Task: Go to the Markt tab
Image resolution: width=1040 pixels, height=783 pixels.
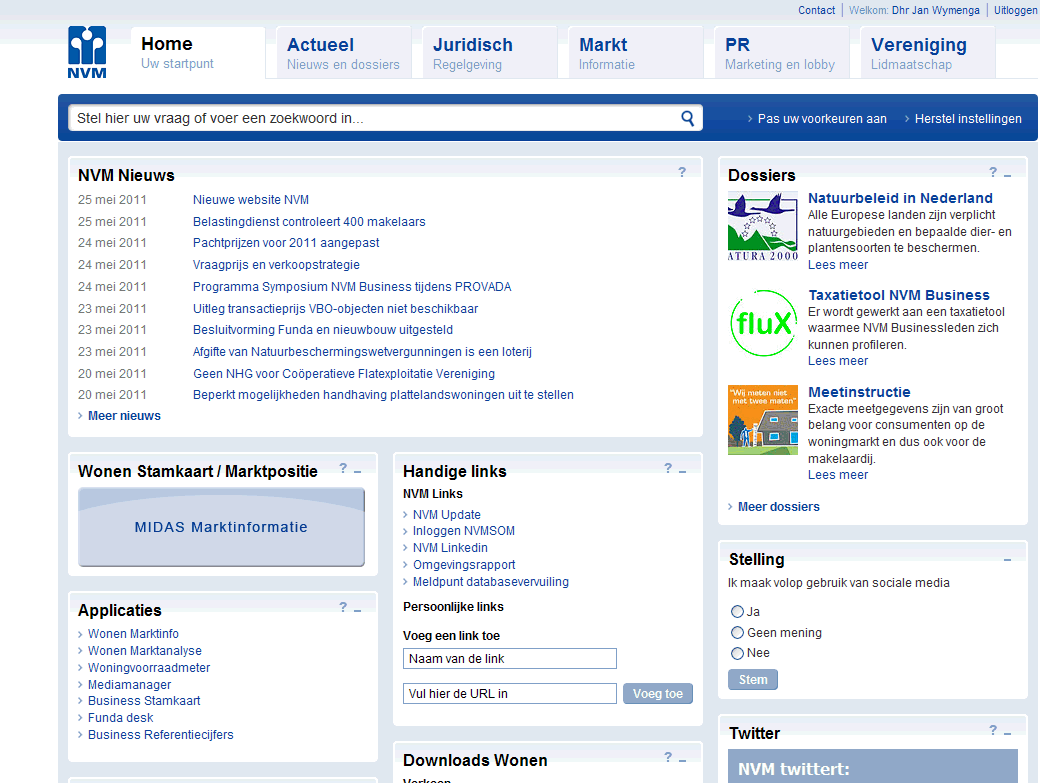Action: coord(635,52)
